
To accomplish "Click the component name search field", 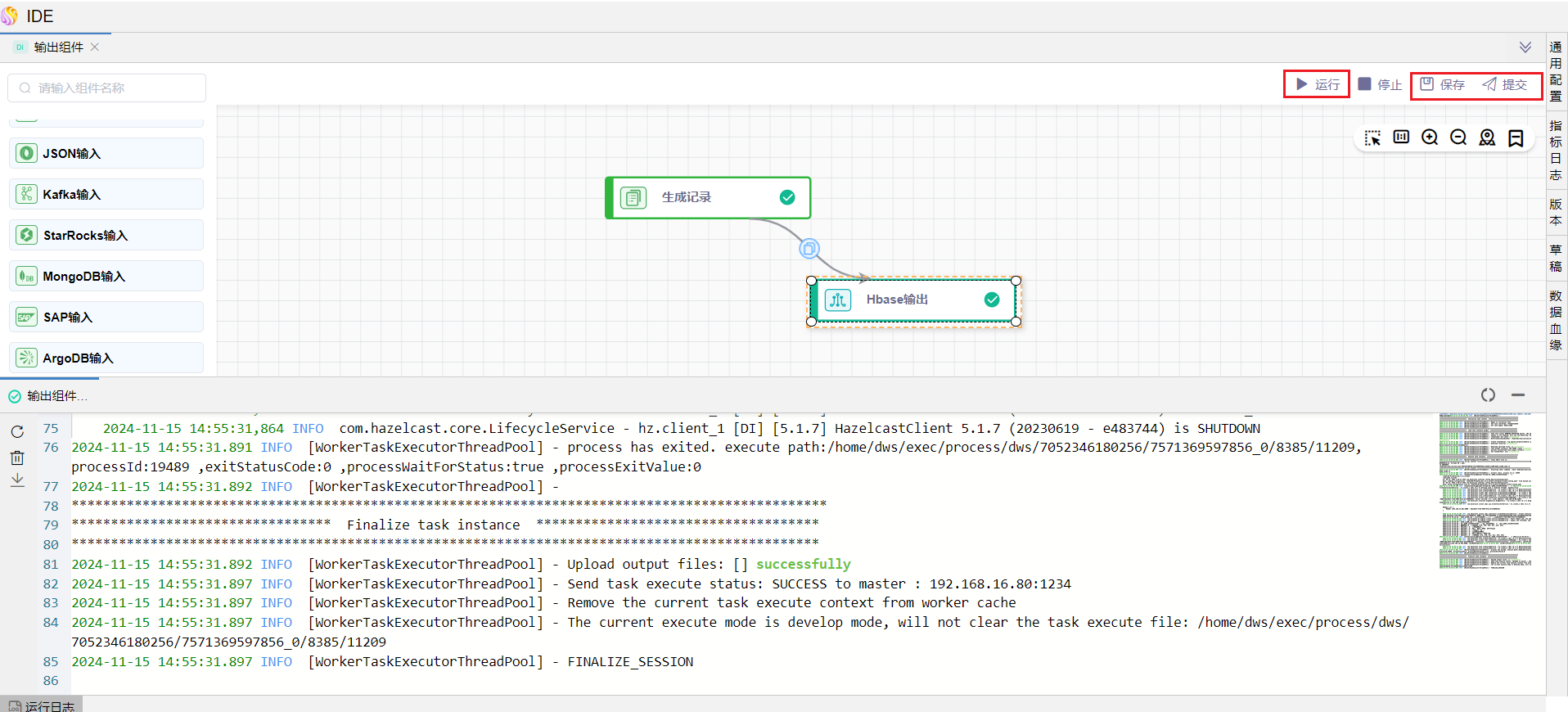I will pyautogui.click(x=106, y=88).
